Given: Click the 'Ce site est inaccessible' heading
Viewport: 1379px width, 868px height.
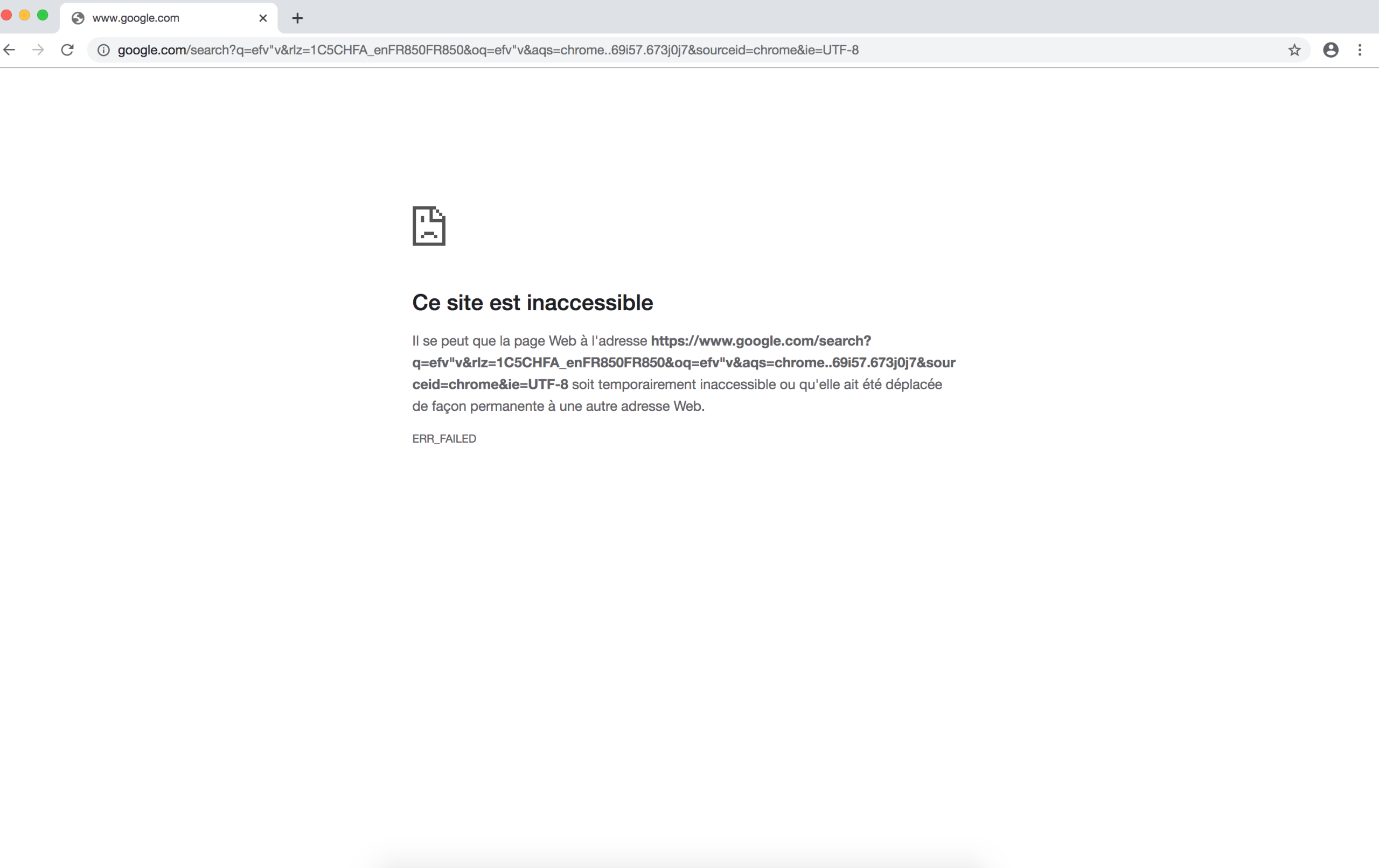Looking at the screenshot, I should click(x=532, y=303).
